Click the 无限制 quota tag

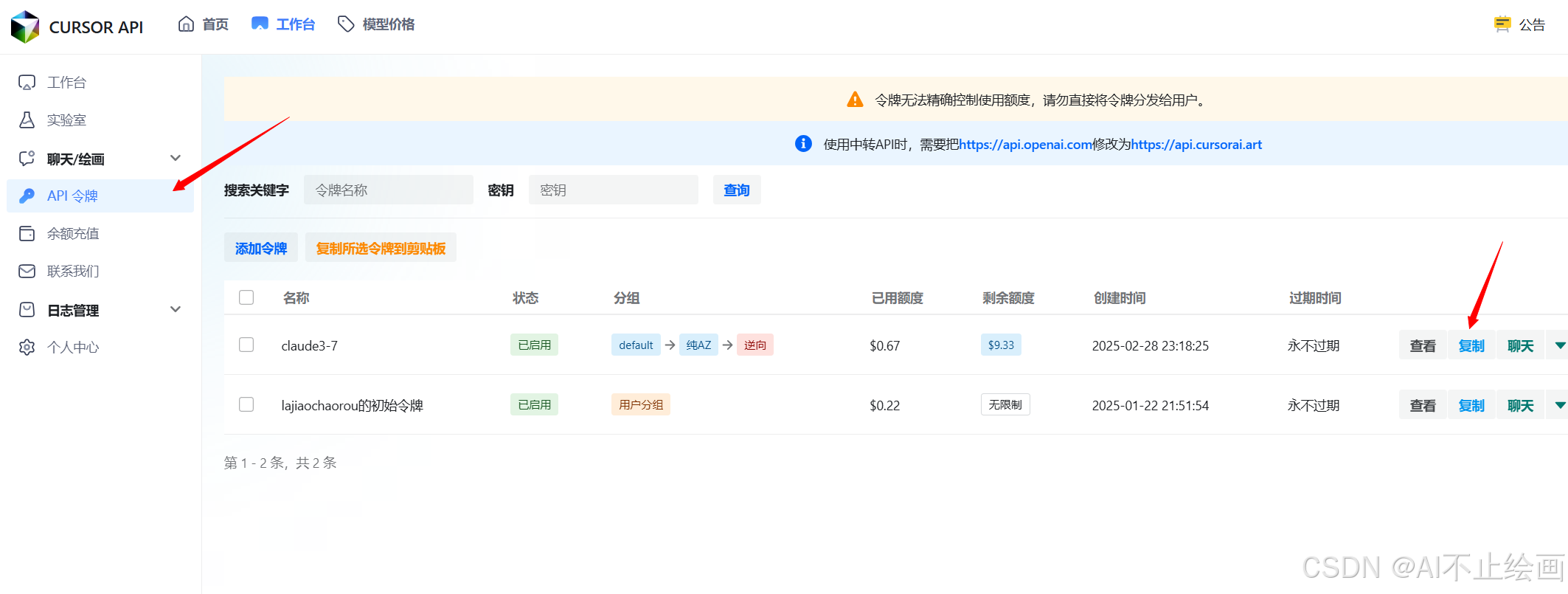[1005, 404]
